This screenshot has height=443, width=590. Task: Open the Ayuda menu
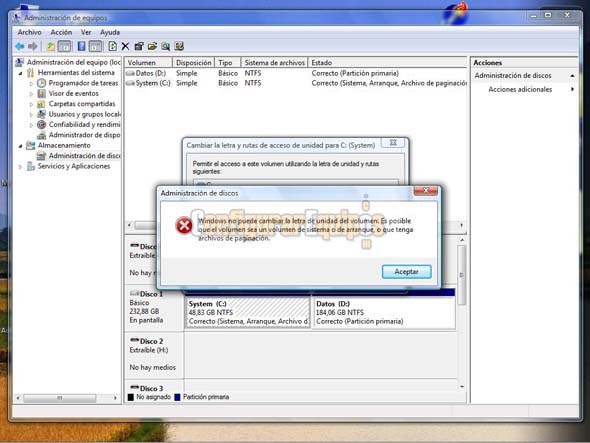click(110, 32)
